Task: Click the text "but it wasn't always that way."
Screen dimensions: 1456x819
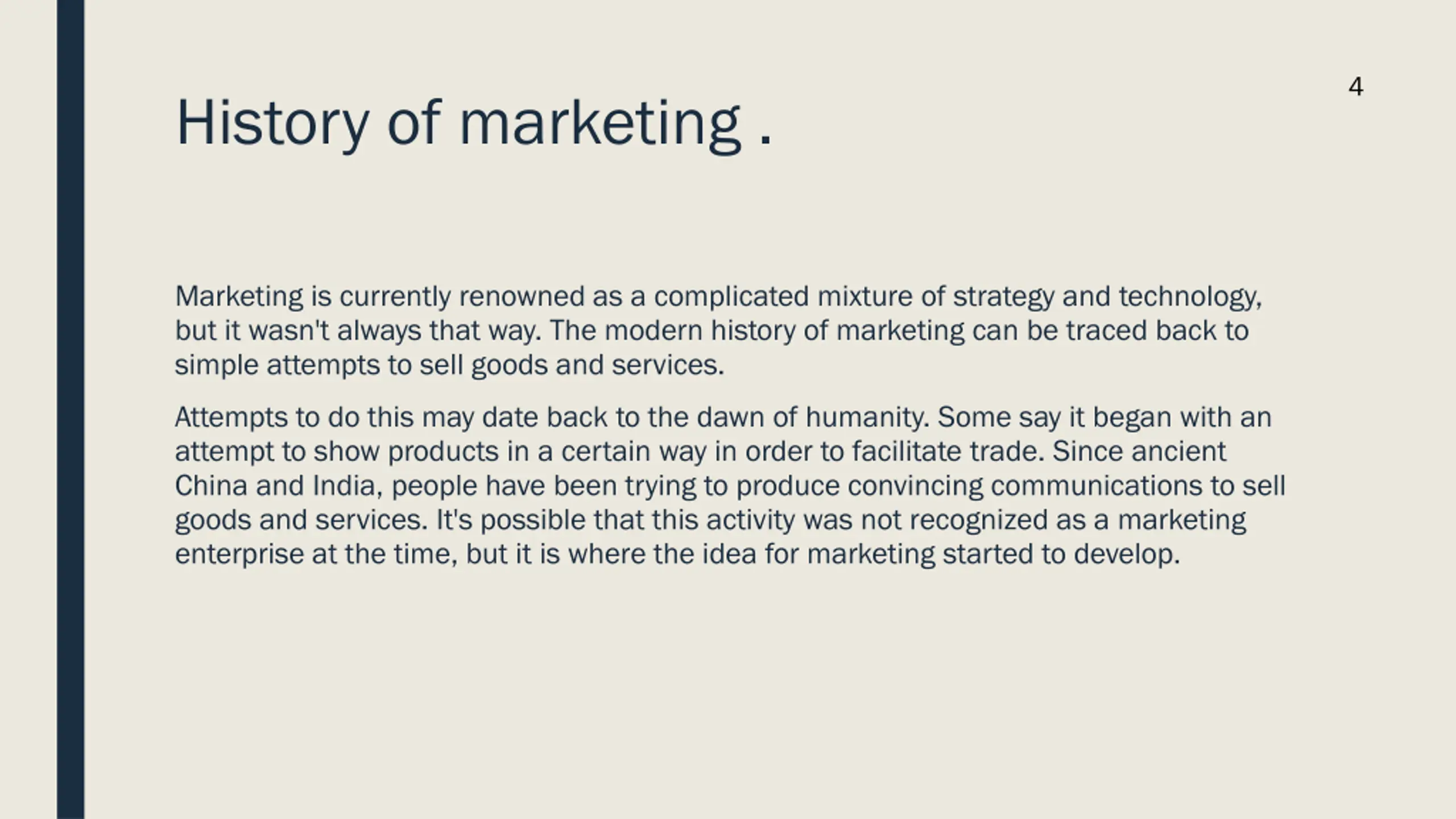Action: (x=358, y=331)
